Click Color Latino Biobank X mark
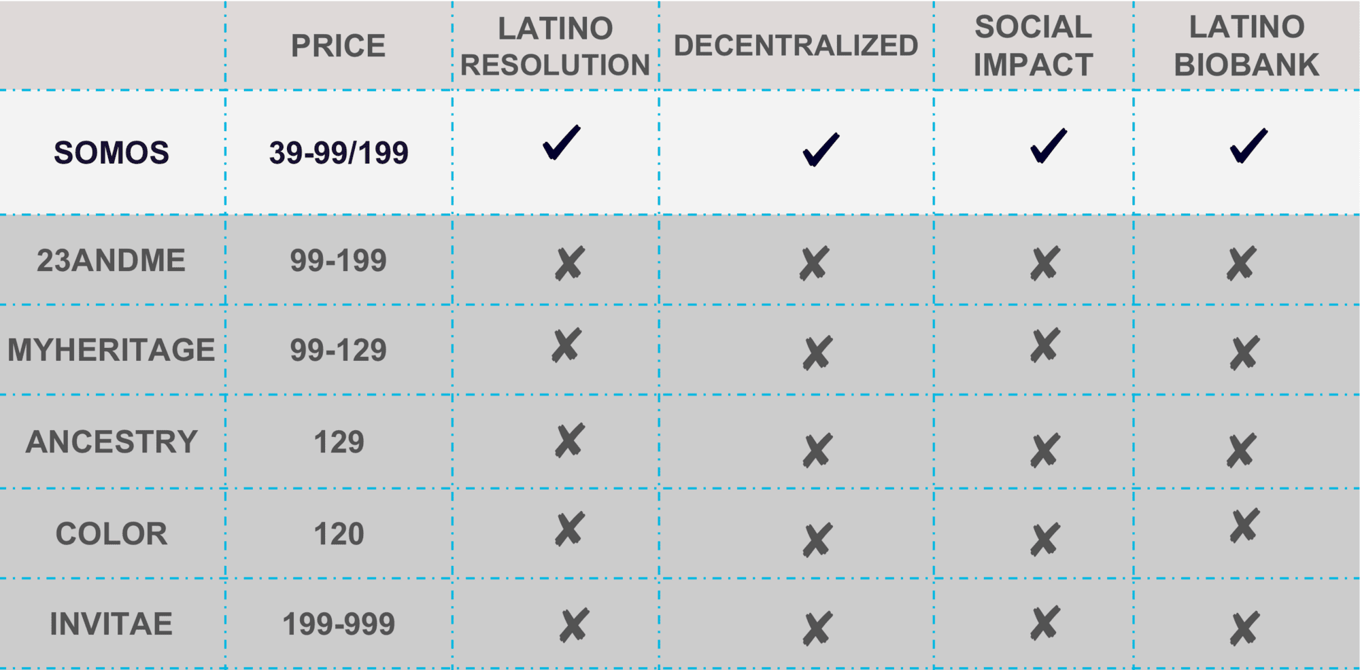1360x670 pixels. (x=1244, y=526)
